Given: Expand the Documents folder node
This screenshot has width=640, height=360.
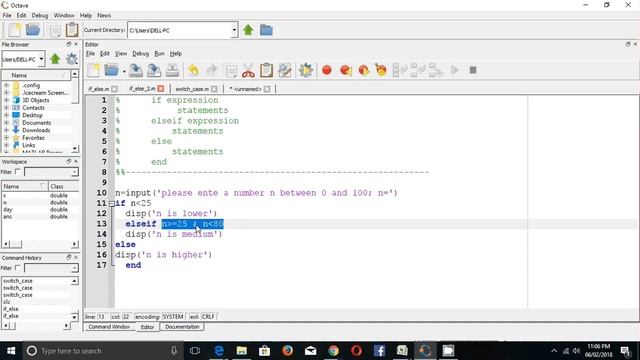Looking at the screenshot, I should (x=6, y=123).
